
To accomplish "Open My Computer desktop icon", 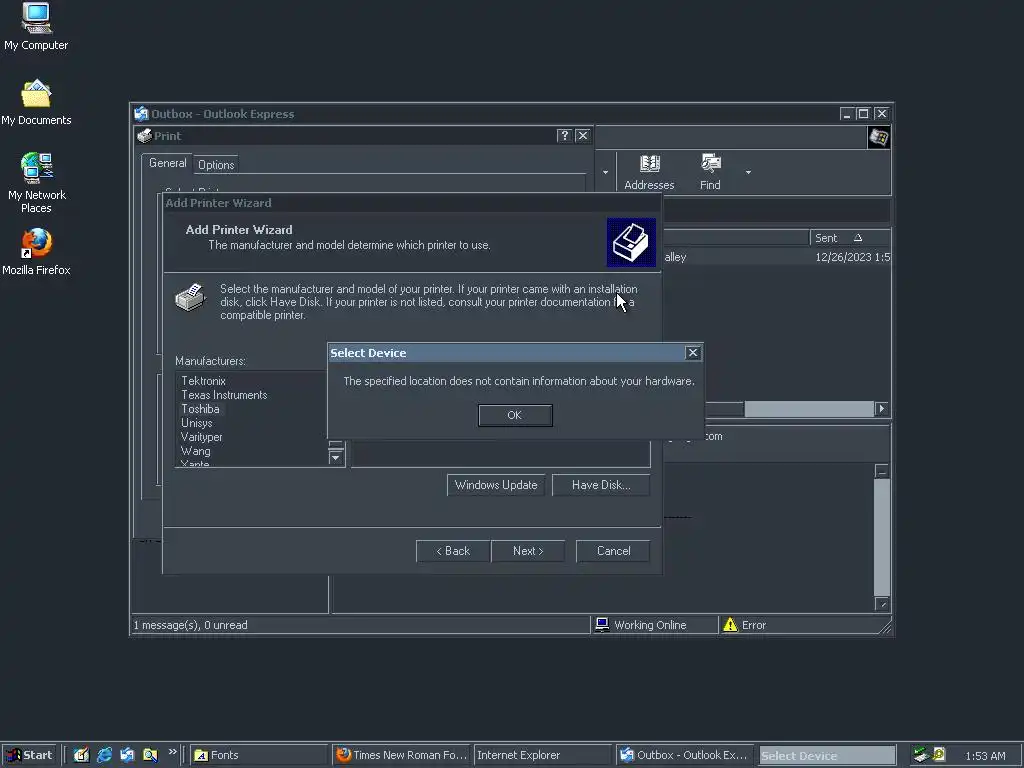I will pyautogui.click(x=36, y=27).
